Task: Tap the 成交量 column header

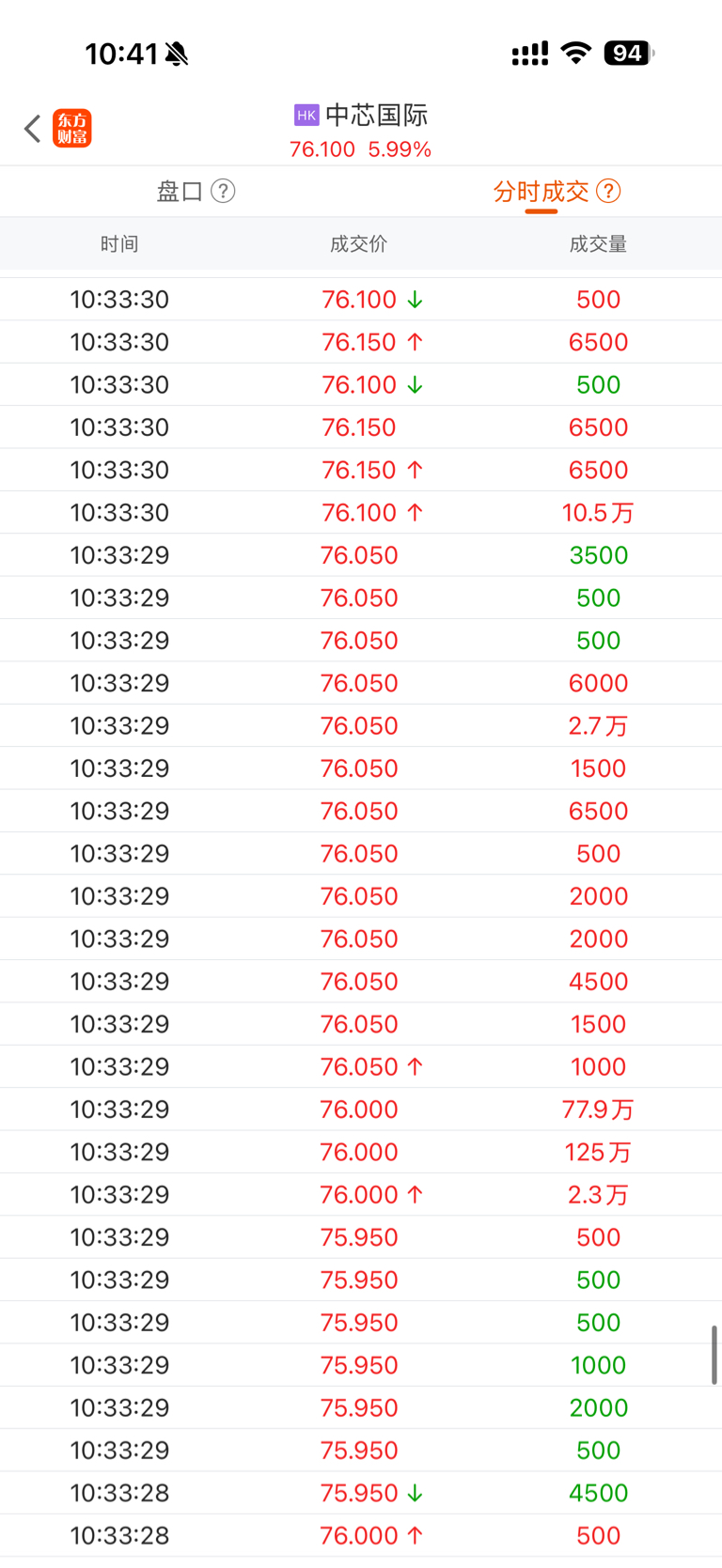Action: tap(598, 244)
